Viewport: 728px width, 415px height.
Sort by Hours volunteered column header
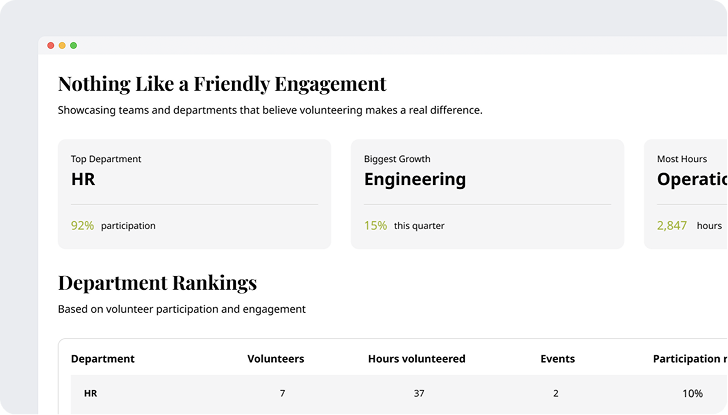coord(416,359)
